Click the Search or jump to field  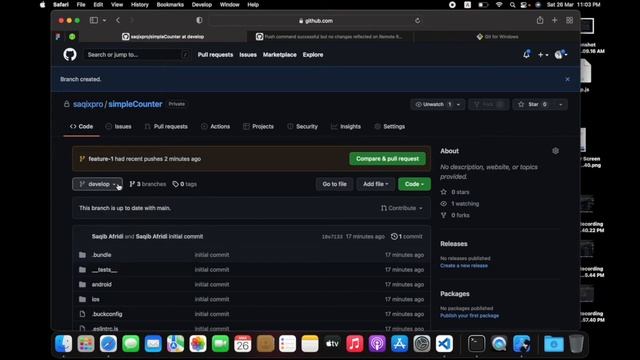coord(137,55)
